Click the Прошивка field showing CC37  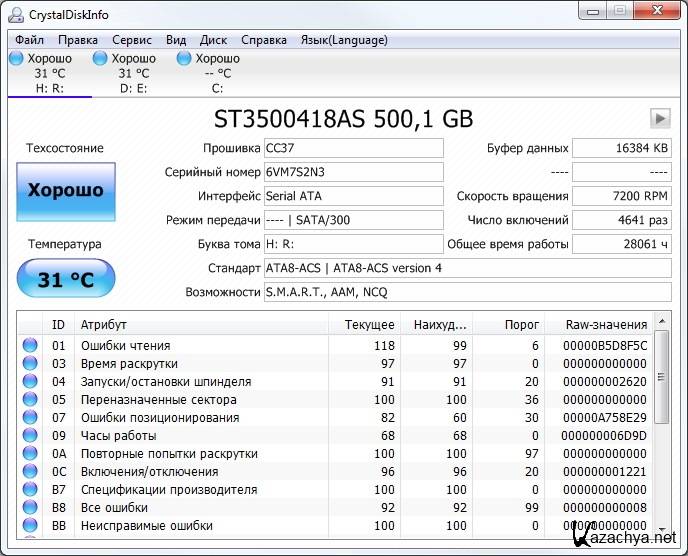353,148
